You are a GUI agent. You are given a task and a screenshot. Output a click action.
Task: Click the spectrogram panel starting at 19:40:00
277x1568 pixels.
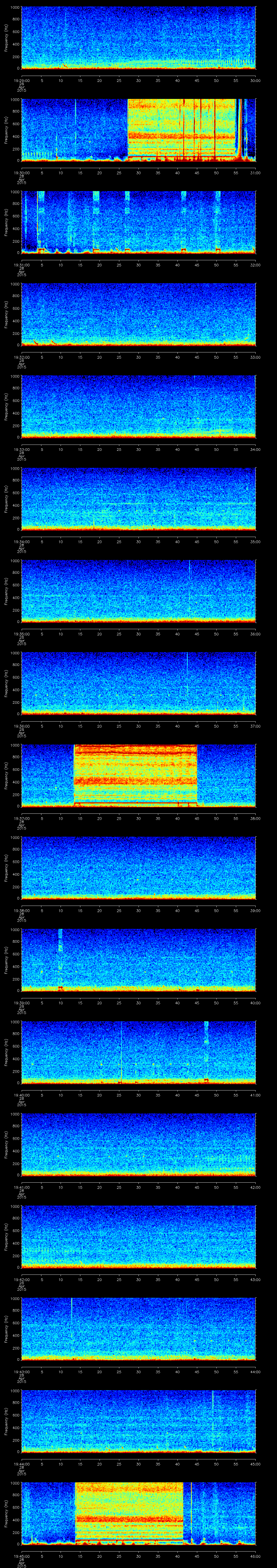pyautogui.click(x=138, y=1052)
